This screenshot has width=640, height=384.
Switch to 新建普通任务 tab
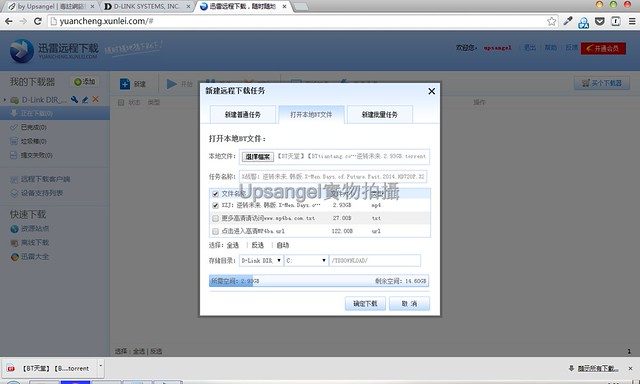coord(242,115)
